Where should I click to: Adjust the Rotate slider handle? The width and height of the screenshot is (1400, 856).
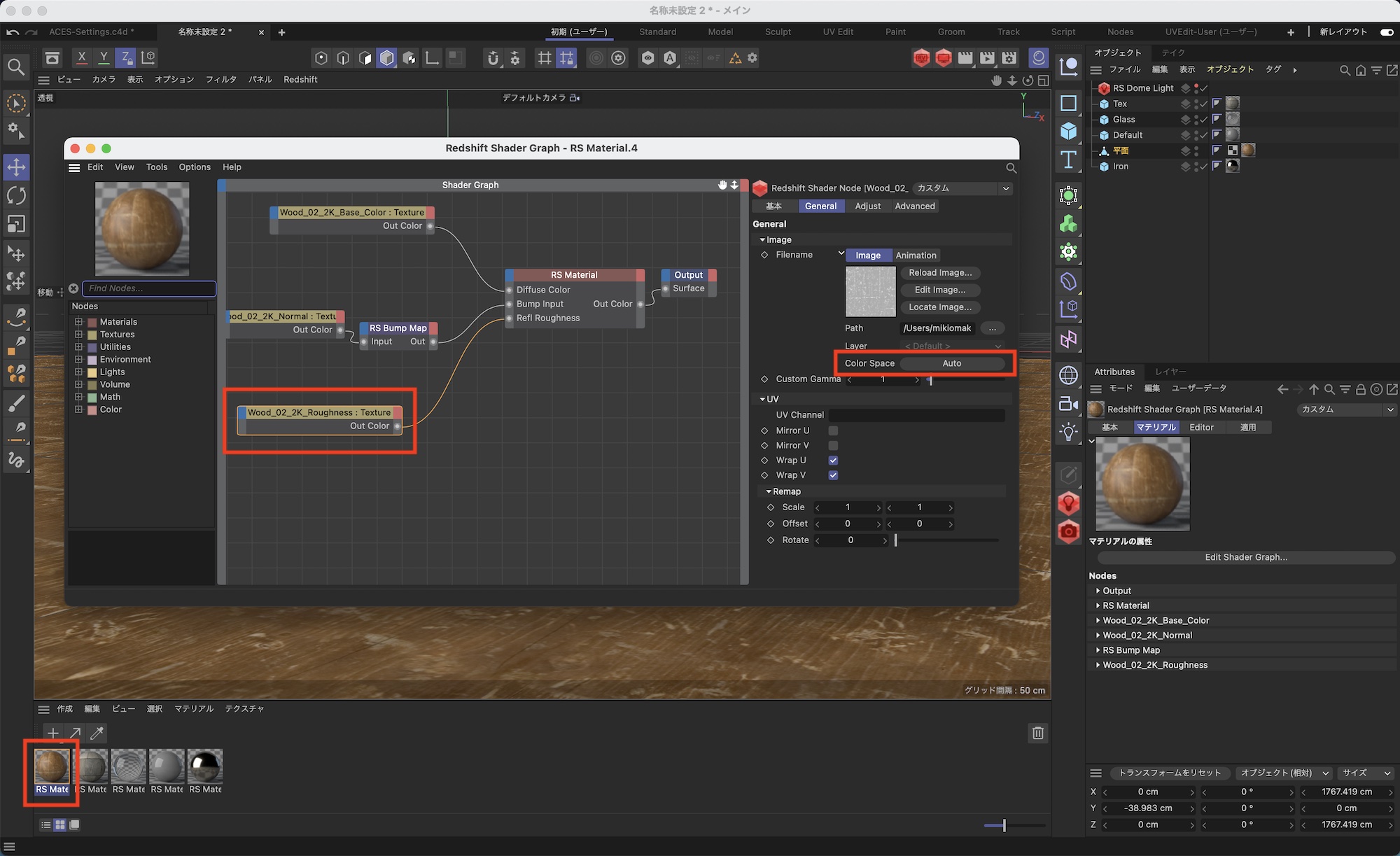(895, 540)
